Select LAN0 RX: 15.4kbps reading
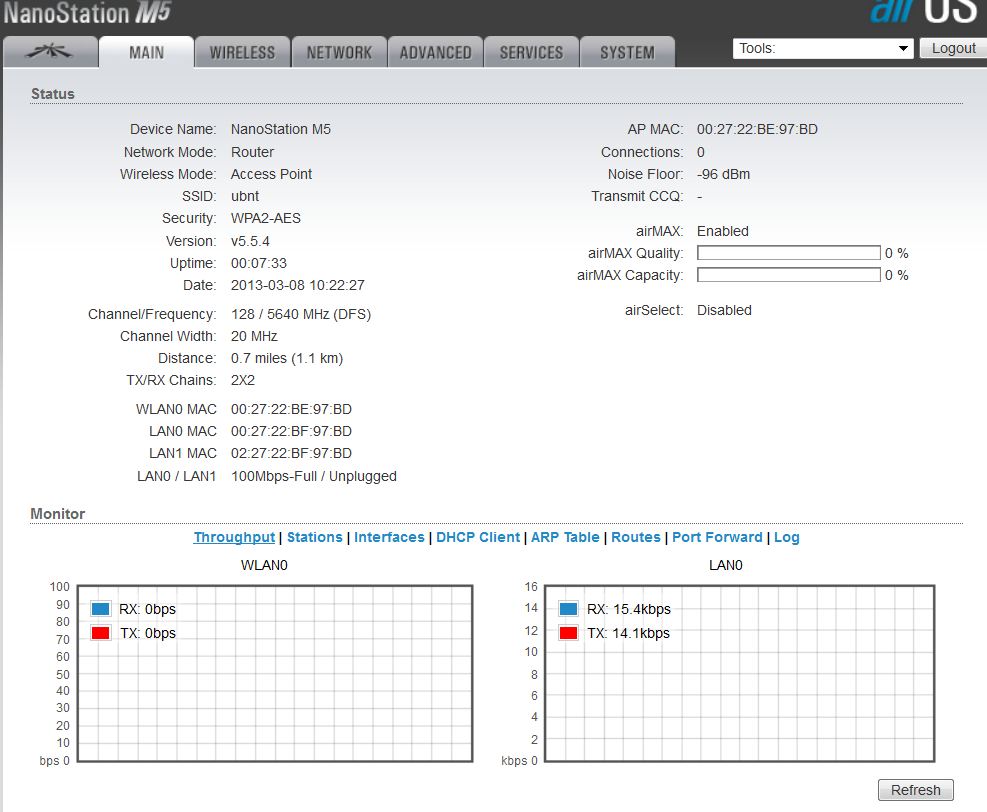The width and height of the screenshot is (987, 812). tap(629, 609)
